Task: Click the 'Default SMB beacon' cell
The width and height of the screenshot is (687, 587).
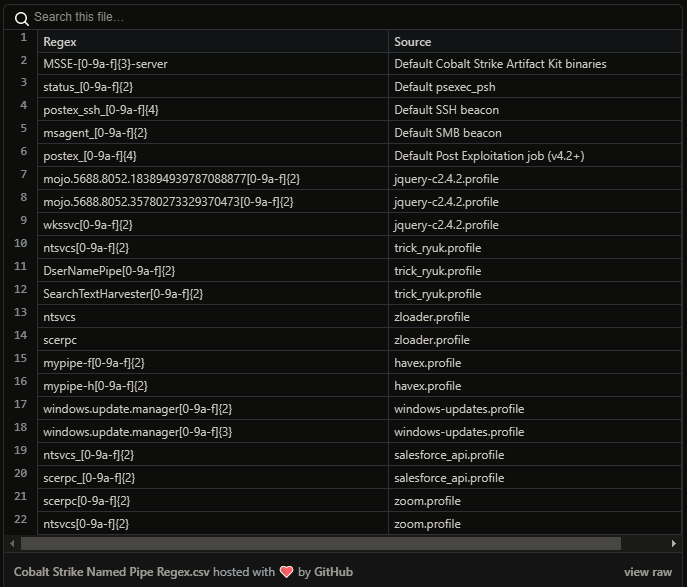Action: (535, 133)
